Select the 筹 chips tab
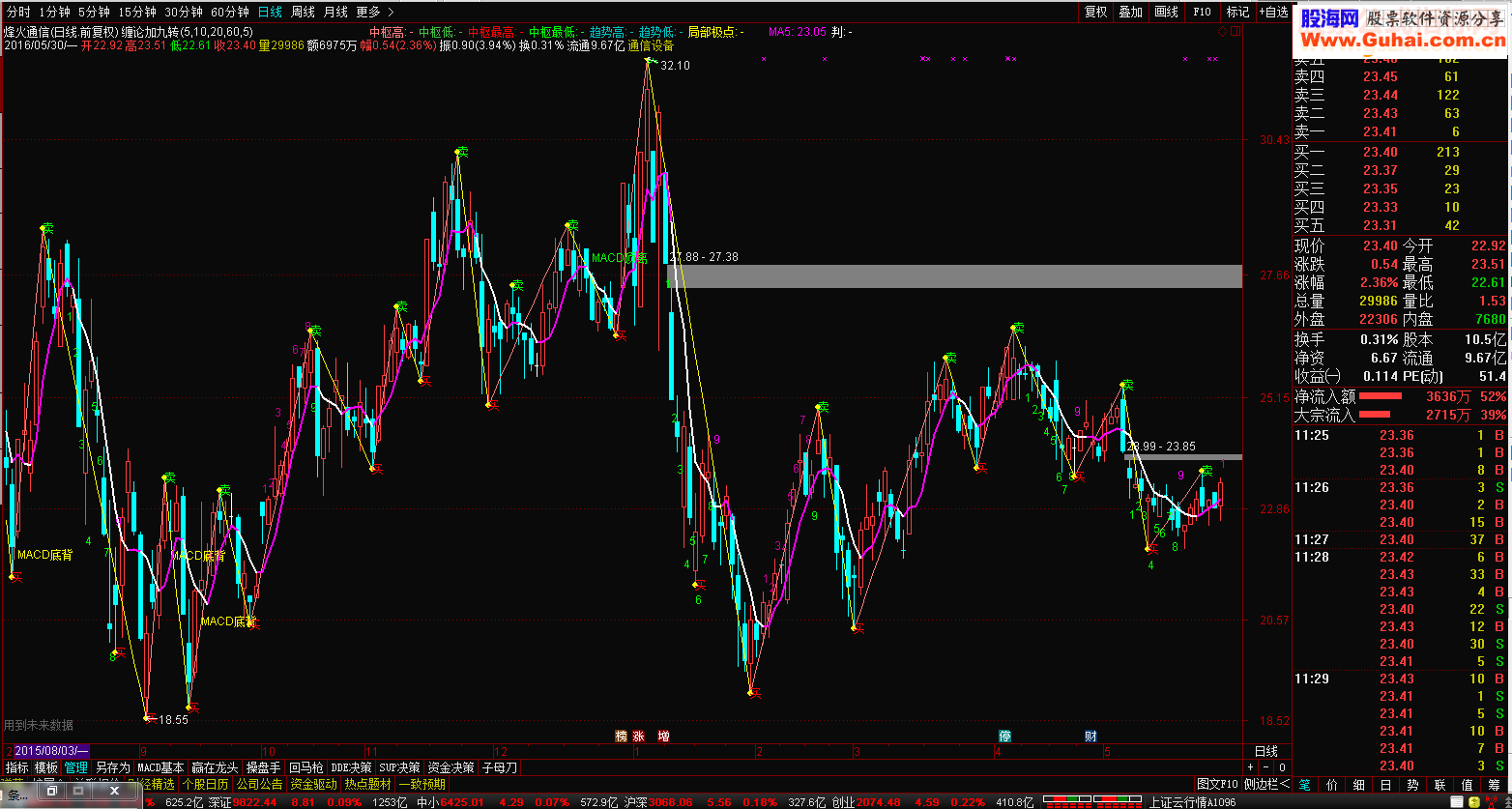The height and width of the screenshot is (809, 1512). (x=1494, y=785)
